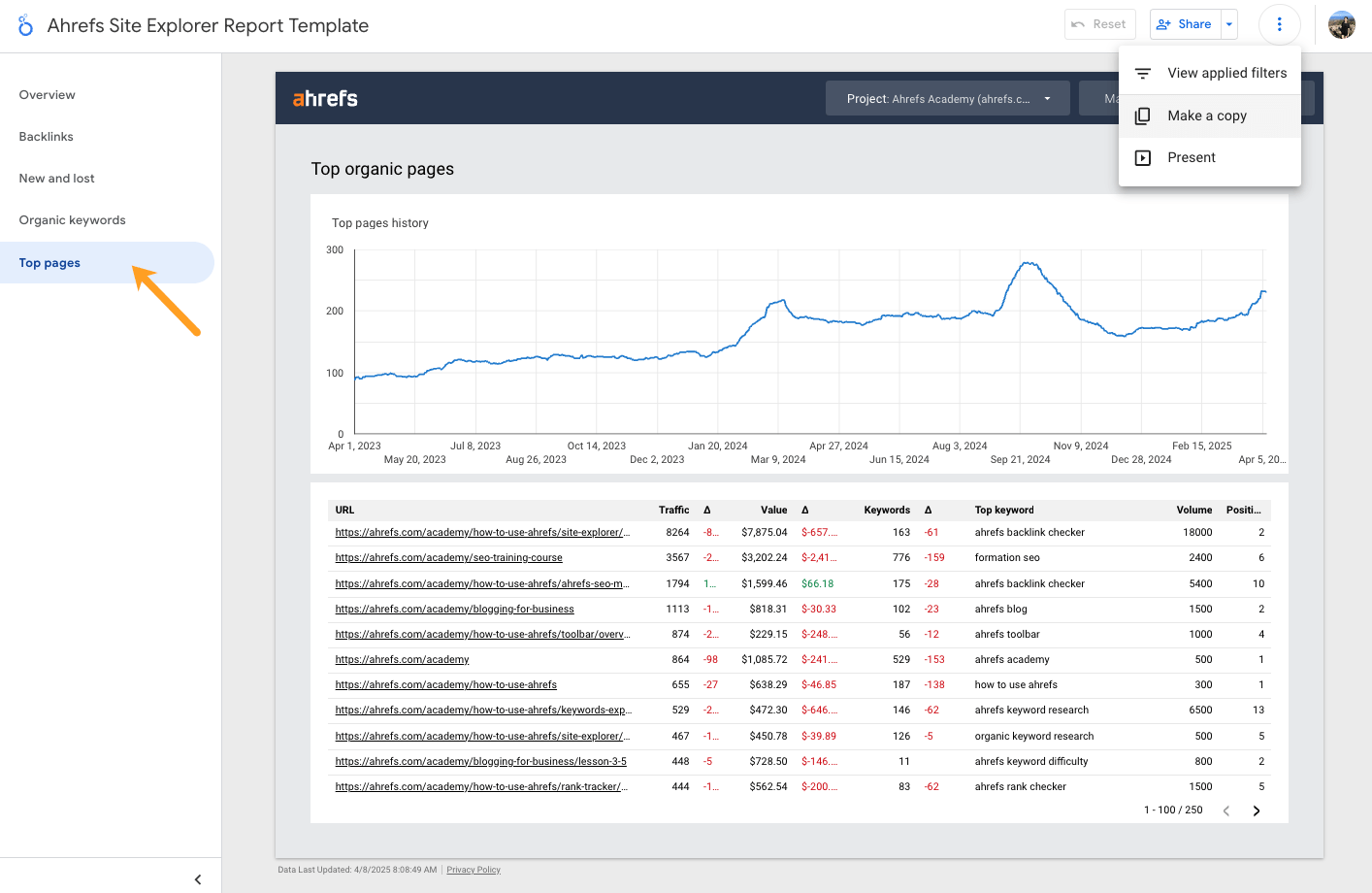
Task: Choose Present from the open menu
Action: [1192, 156]
